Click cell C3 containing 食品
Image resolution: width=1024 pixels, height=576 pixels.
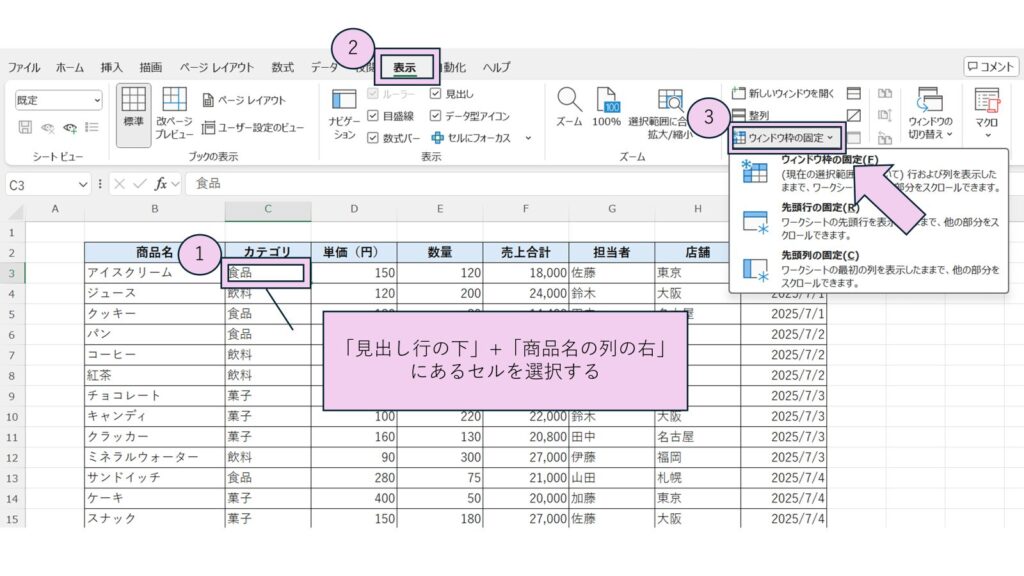[x=267, y=272]
